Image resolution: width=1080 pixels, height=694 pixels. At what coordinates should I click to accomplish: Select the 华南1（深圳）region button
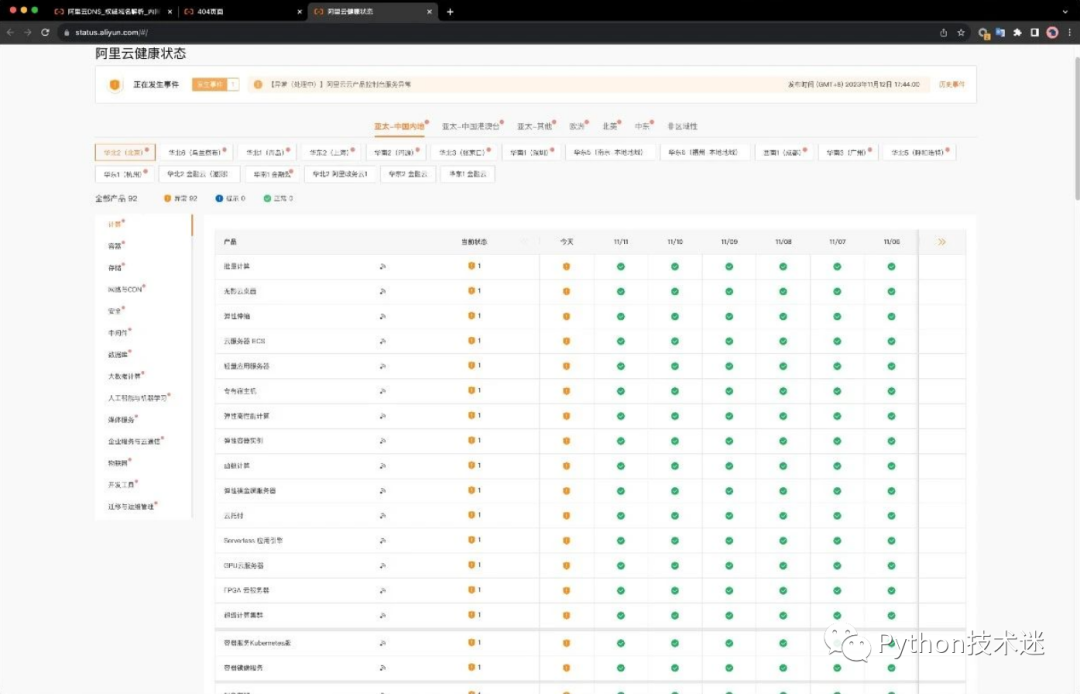click(531, 152)
